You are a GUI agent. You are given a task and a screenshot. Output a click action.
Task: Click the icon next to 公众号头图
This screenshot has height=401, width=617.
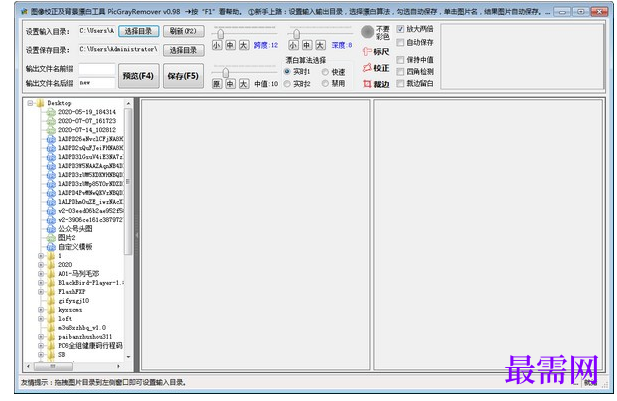[51, 229]
